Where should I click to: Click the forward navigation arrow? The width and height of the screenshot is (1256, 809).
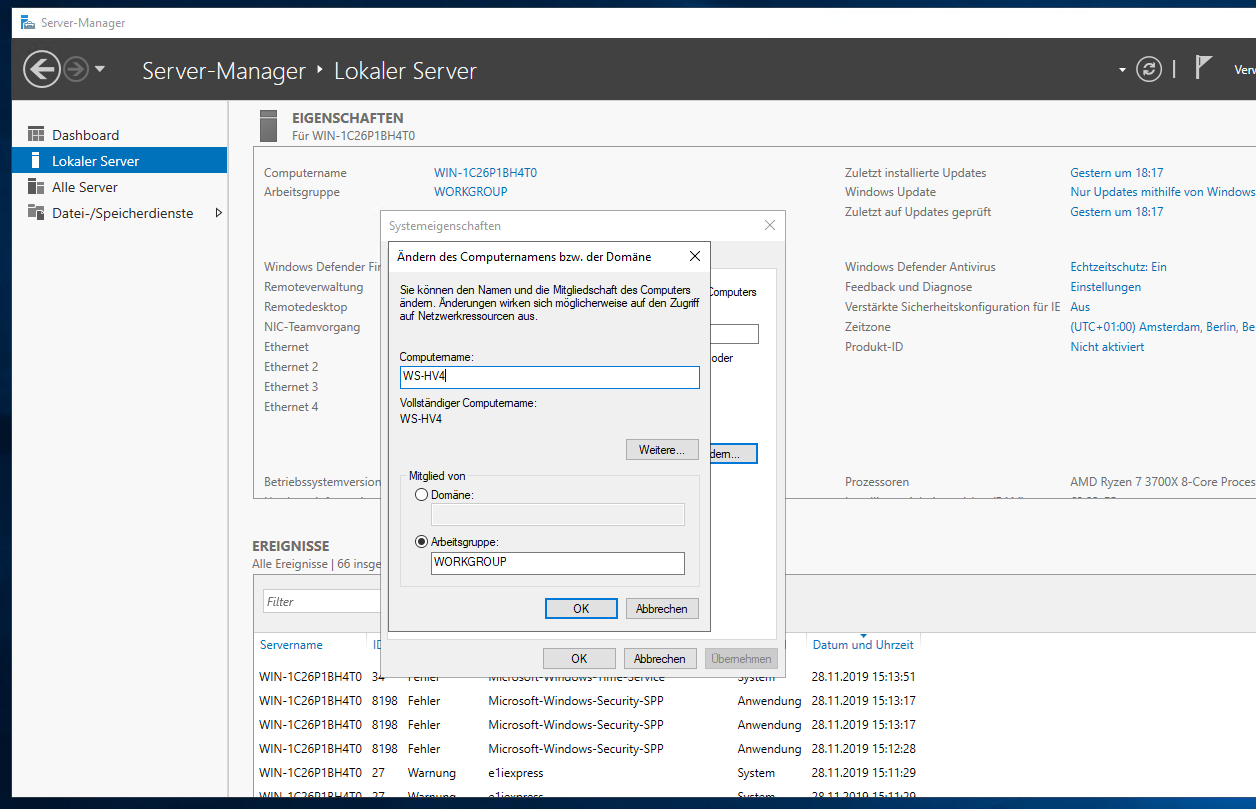point(75,70)
